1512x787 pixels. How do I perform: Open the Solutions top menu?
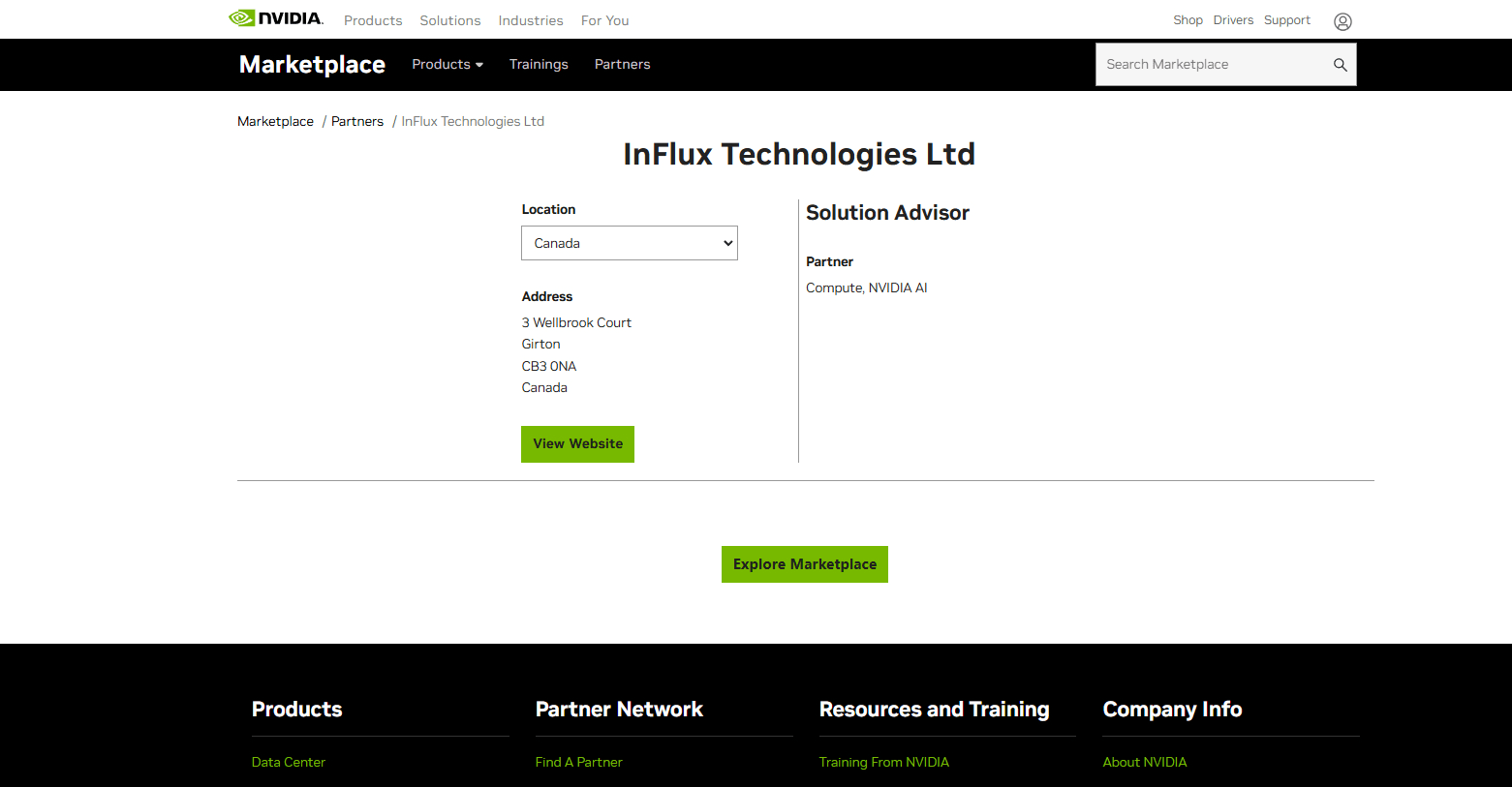coord(449,20)
